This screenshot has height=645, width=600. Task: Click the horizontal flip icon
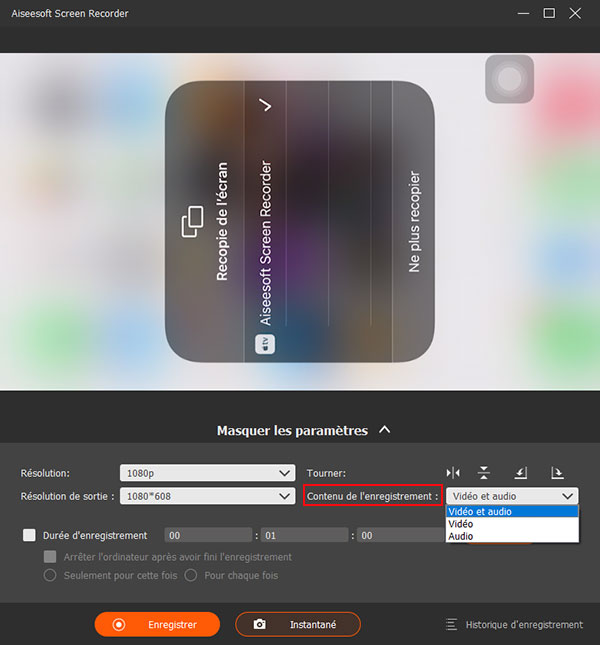coord(453,473)
